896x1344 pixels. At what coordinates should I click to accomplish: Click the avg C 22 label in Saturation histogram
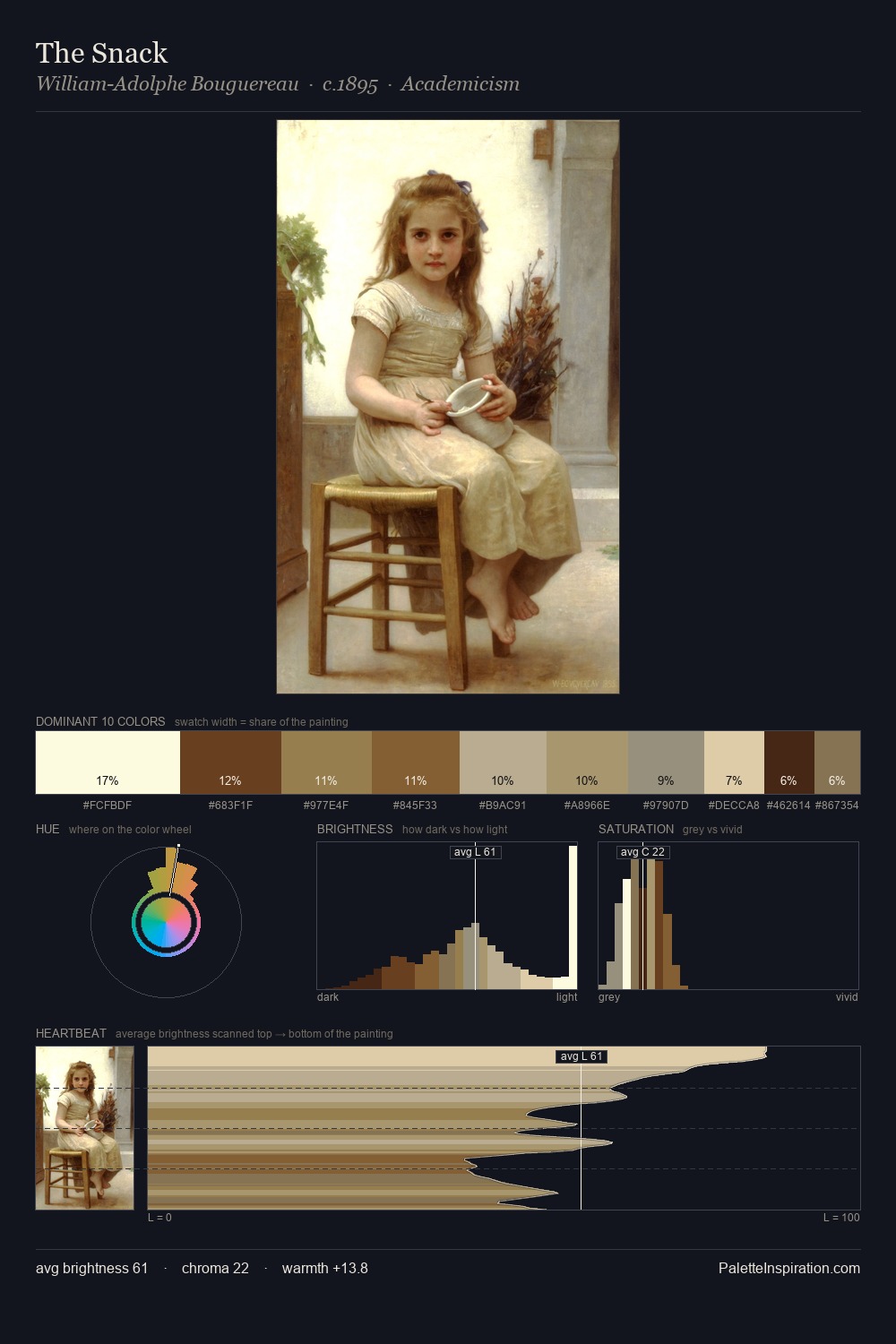(642, 852)
